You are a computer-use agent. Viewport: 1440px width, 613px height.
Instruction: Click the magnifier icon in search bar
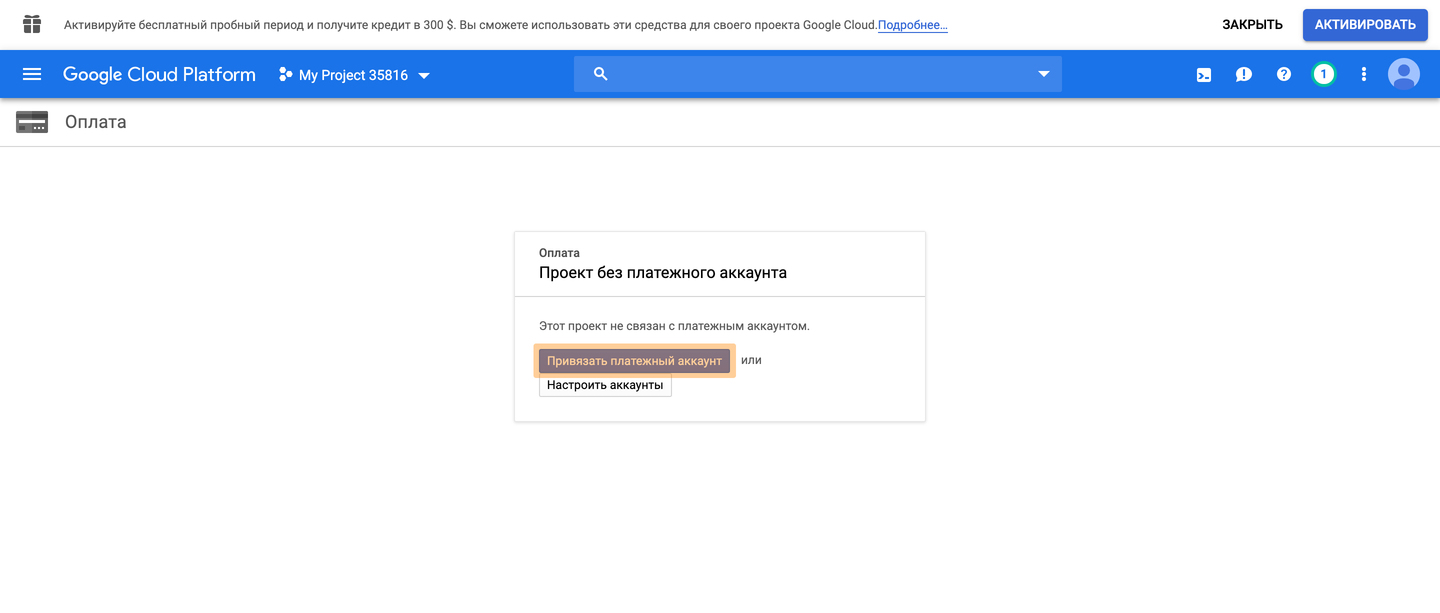coord(600,74)
